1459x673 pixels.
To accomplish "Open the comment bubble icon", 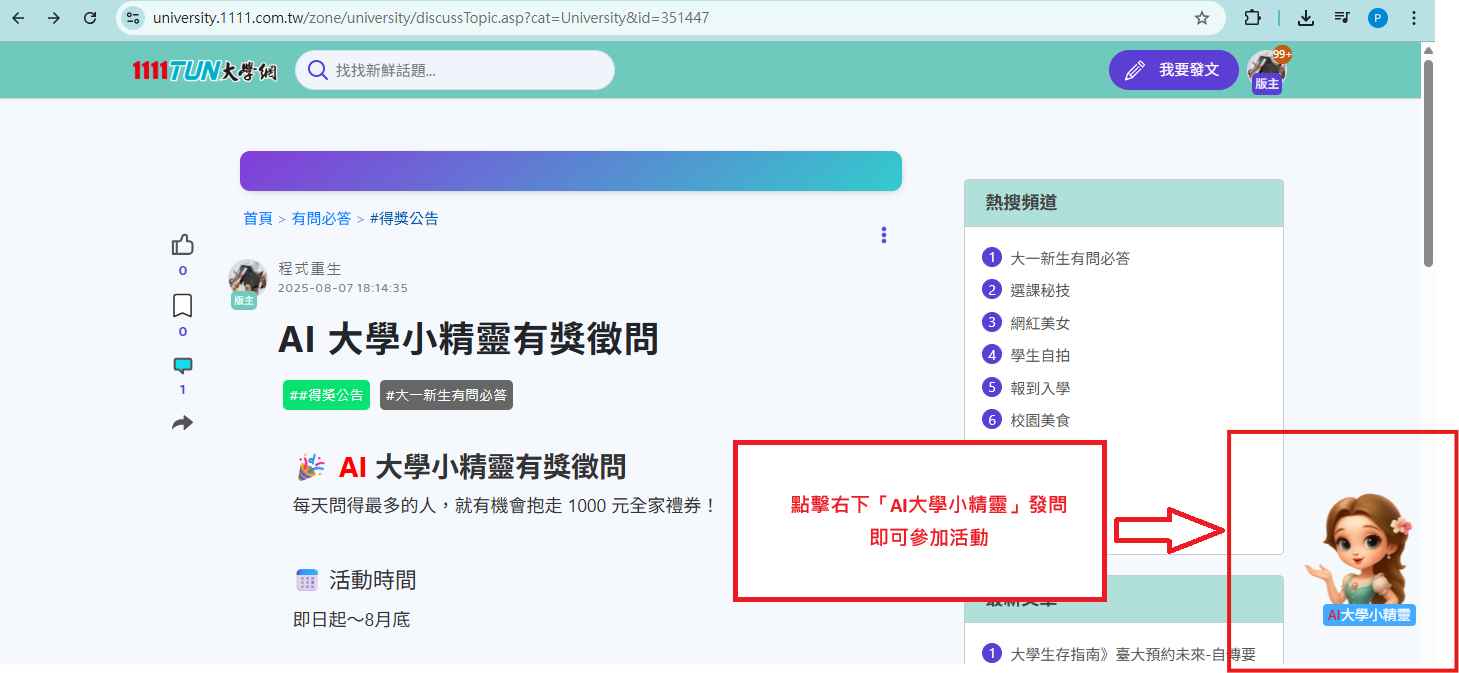I will point(182,365).
